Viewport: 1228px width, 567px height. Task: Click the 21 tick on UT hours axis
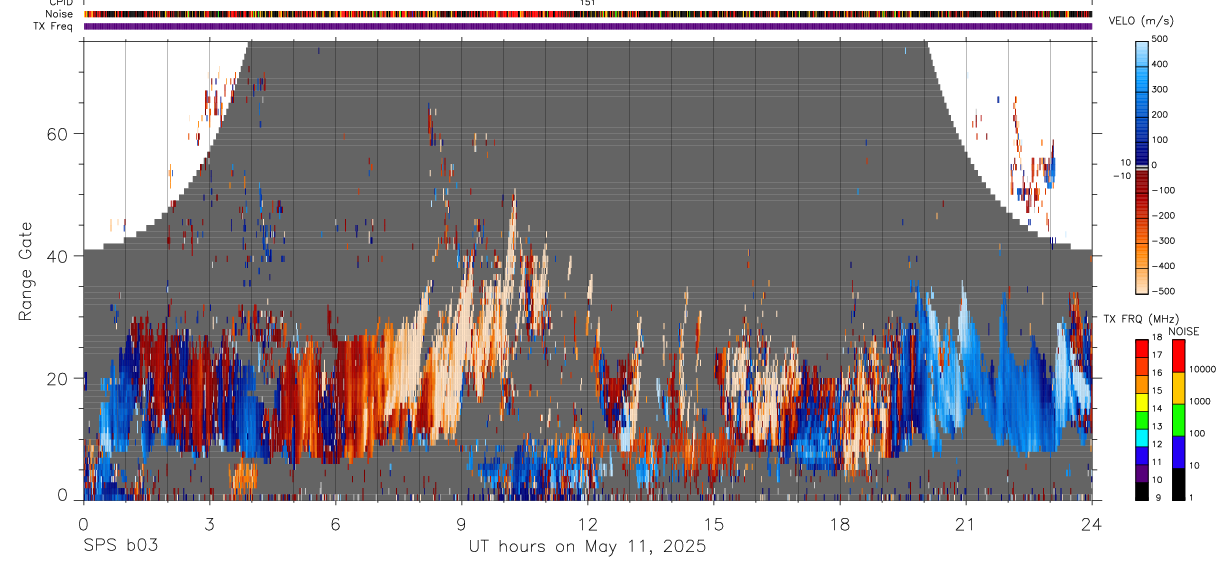(x=966, y=522)
